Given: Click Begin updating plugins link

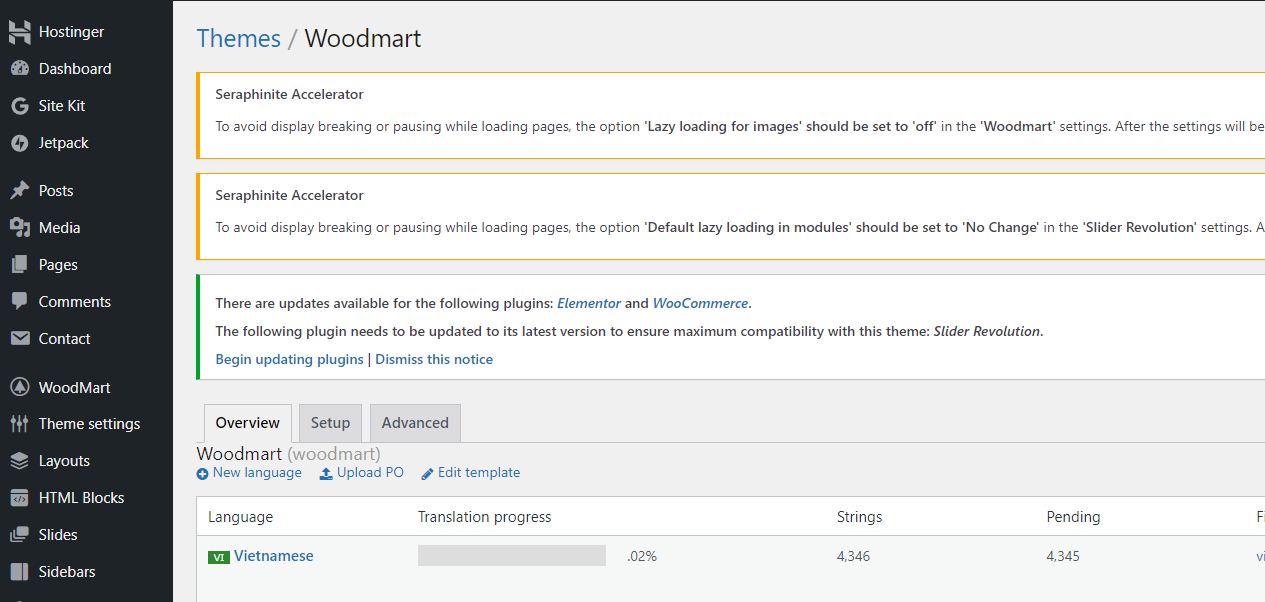Looking at the screenshot, I should [289, 359].
